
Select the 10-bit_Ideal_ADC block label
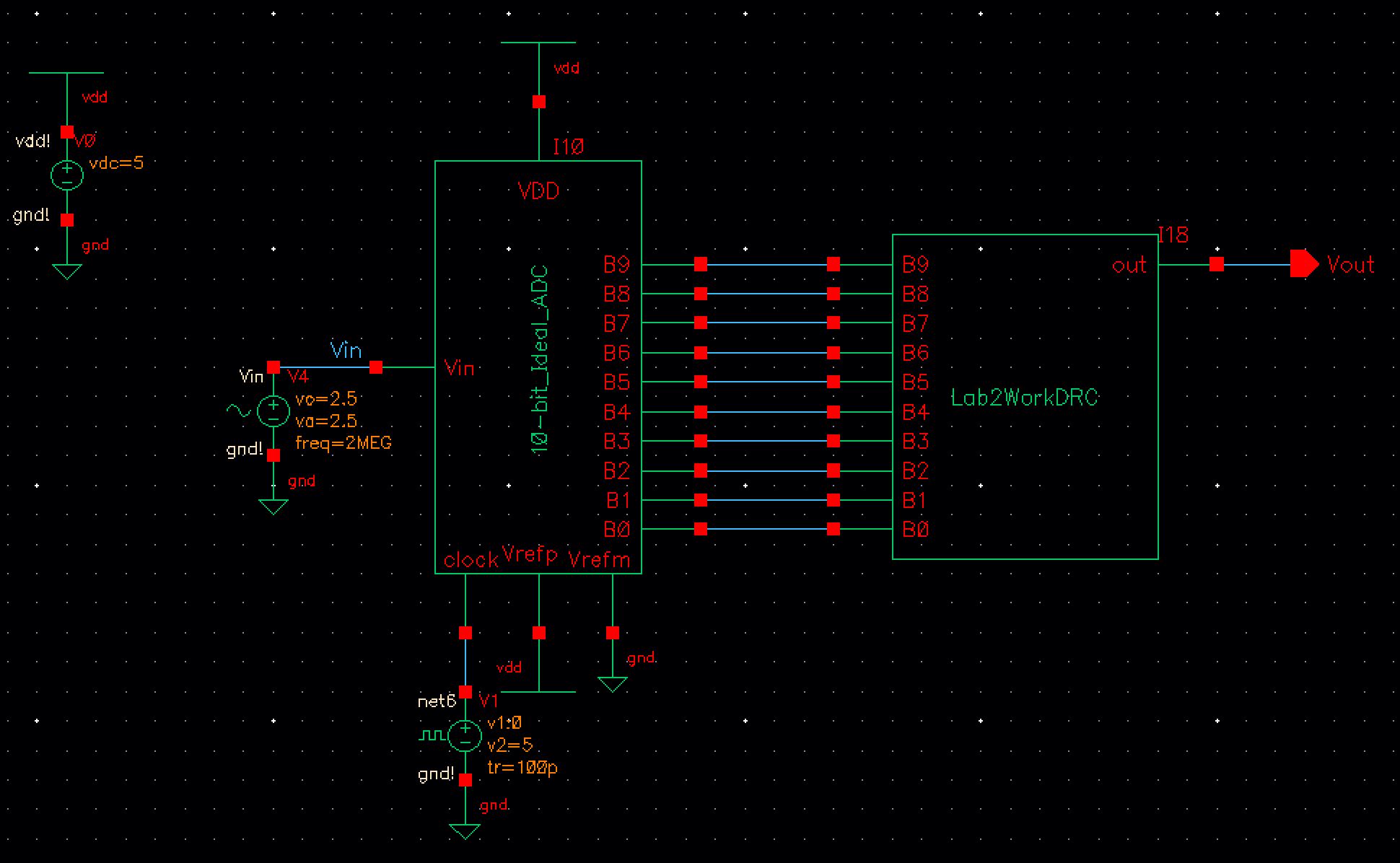(540, 360)
